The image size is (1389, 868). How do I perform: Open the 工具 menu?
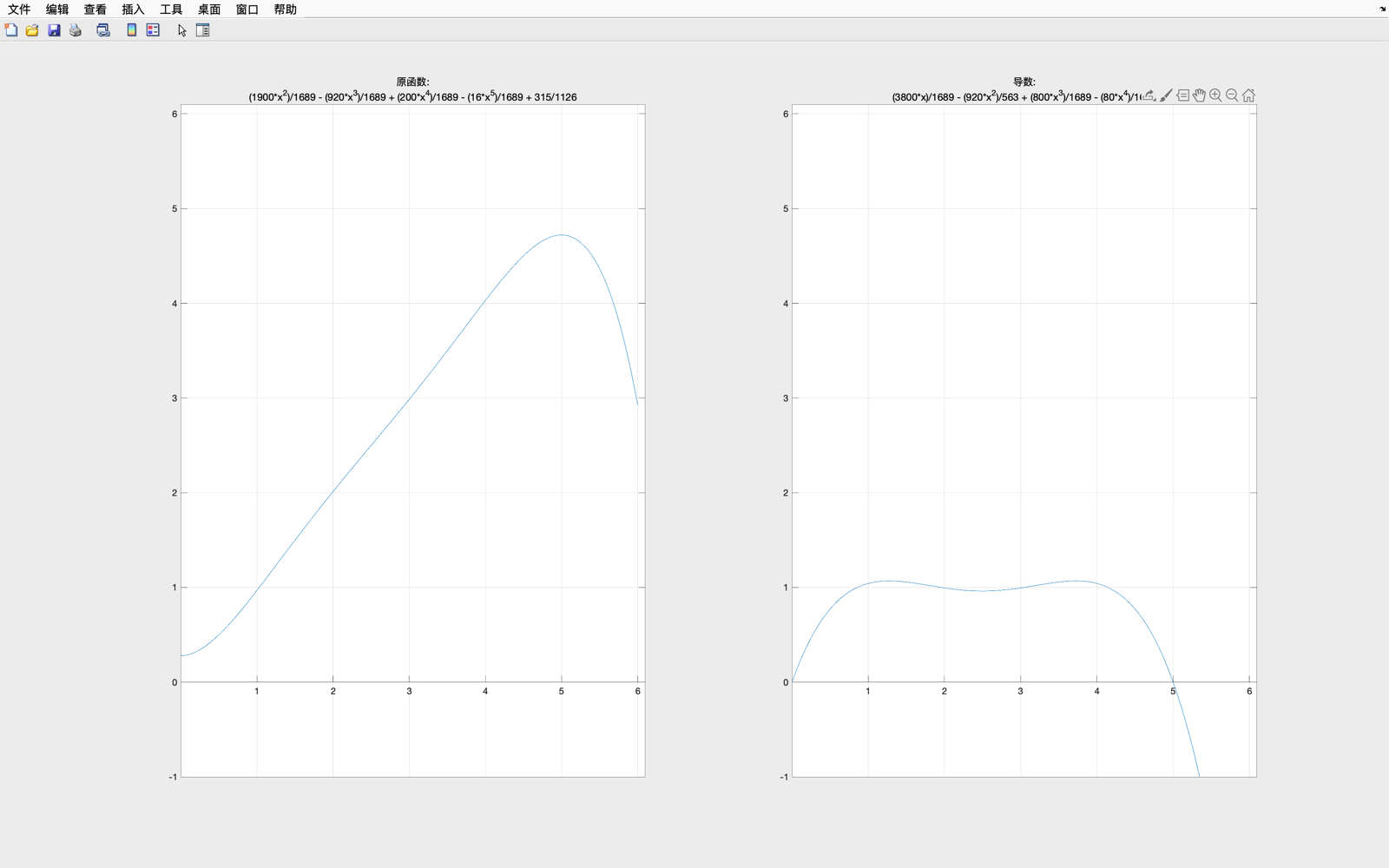tap(171, 10)
